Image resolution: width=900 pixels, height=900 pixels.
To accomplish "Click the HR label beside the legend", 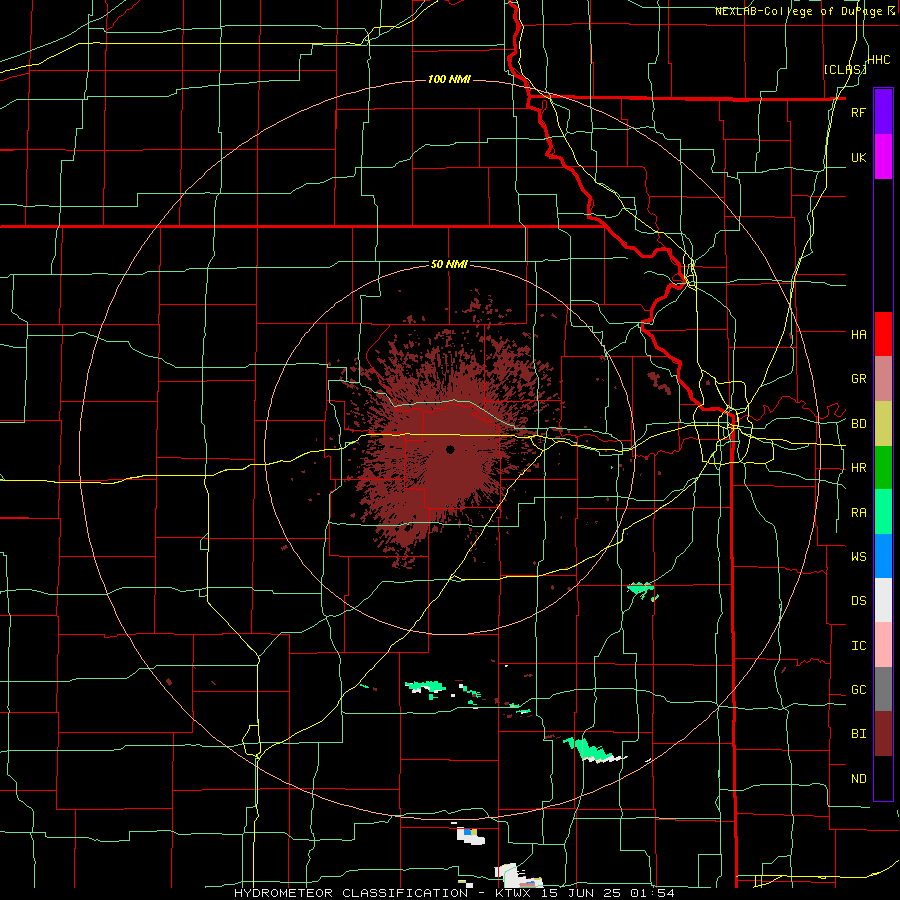I will [x=858, y=468].
